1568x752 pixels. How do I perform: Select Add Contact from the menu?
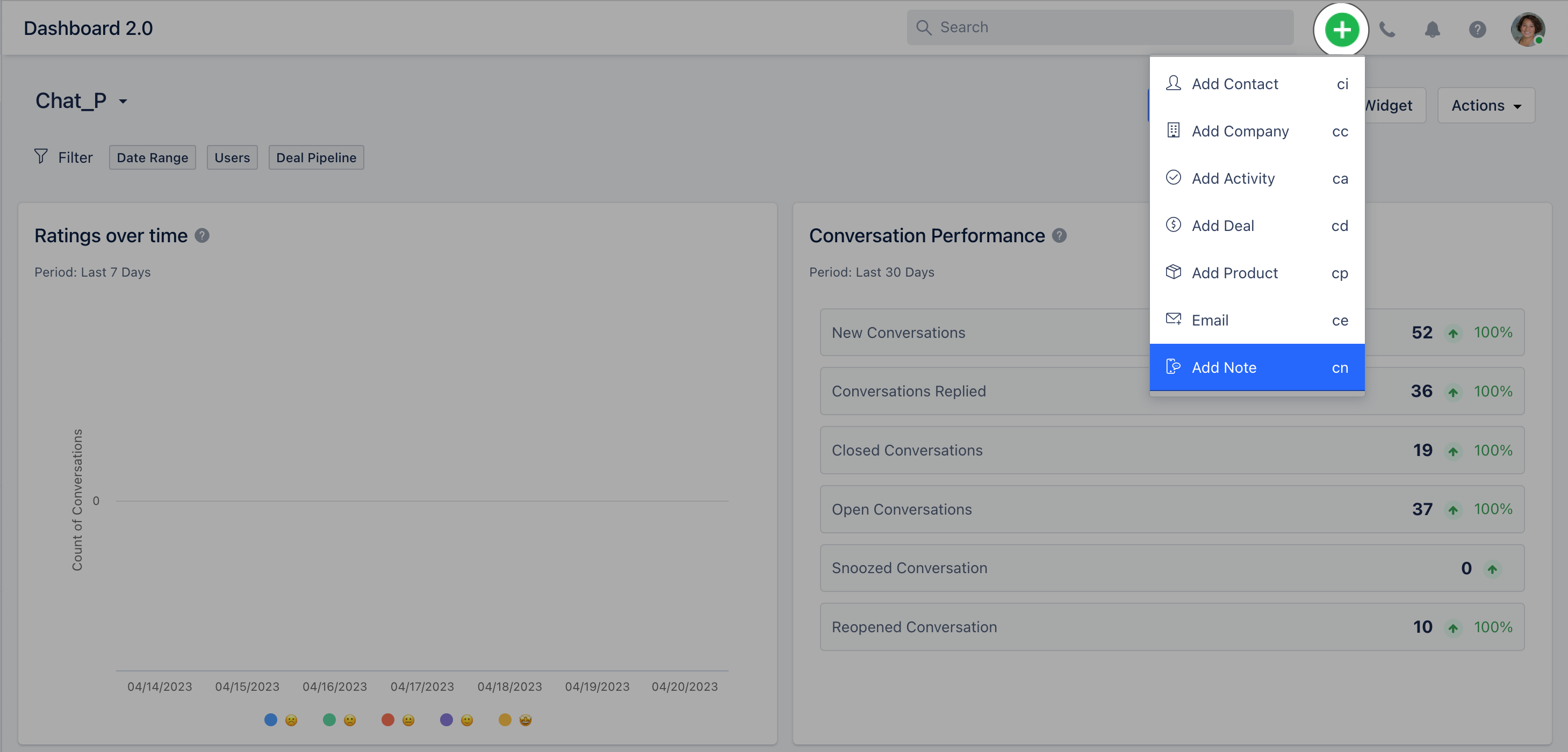[x=1256, y=84]
